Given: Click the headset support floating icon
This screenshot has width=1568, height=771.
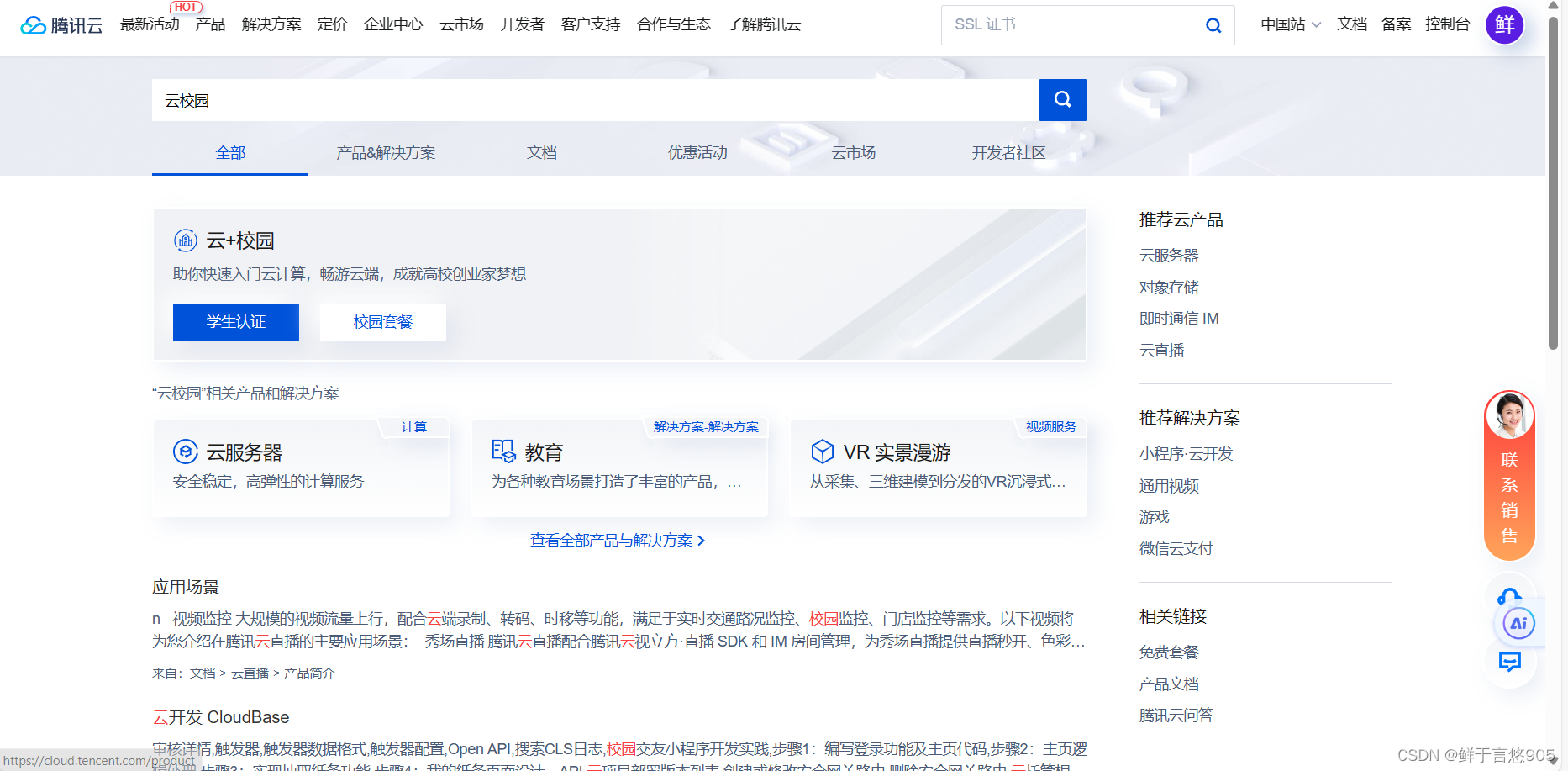Looking at the screenshot, I should coord(1509,596).
